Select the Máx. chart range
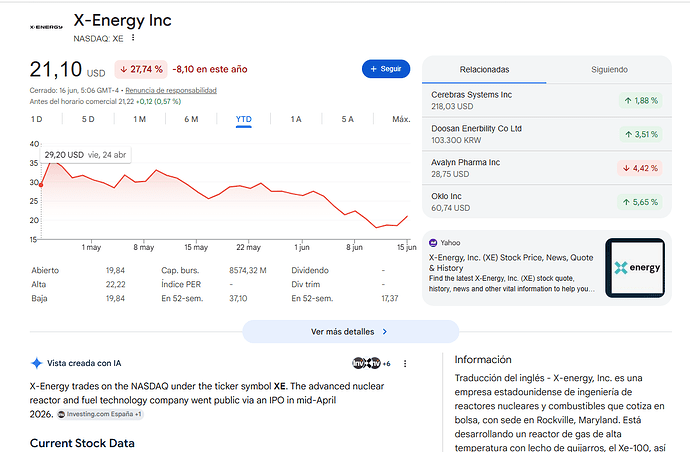Viewport: 690px width, 452px height. (x=401, y=119)
